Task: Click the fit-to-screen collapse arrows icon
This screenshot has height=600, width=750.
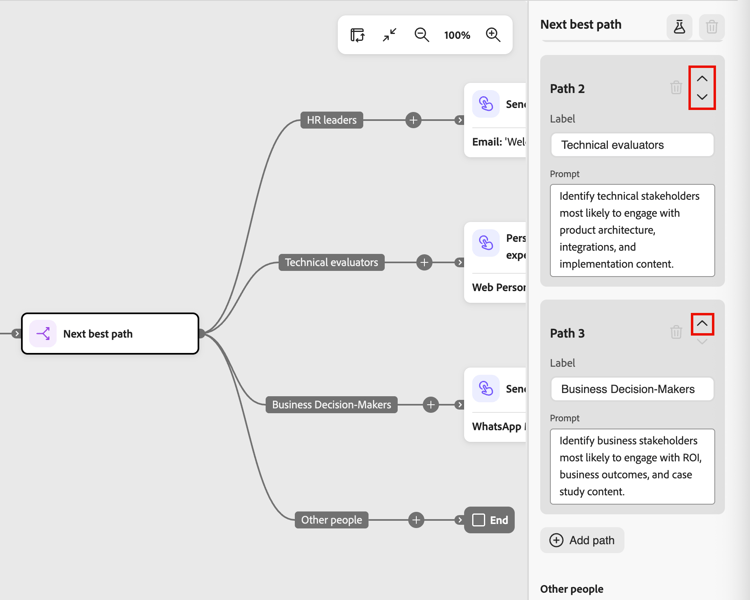Action: point(389,35)
